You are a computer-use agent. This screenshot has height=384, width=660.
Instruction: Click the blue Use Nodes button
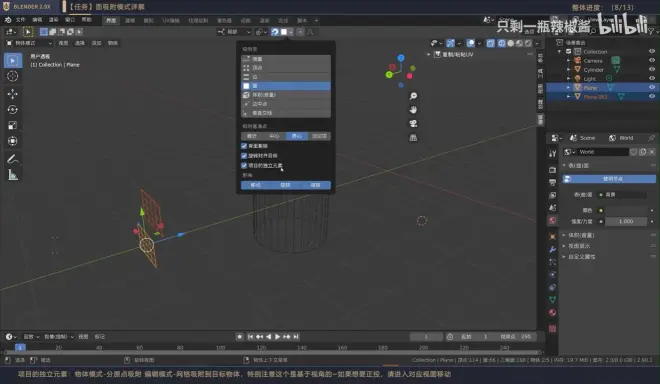coord(609,179)
